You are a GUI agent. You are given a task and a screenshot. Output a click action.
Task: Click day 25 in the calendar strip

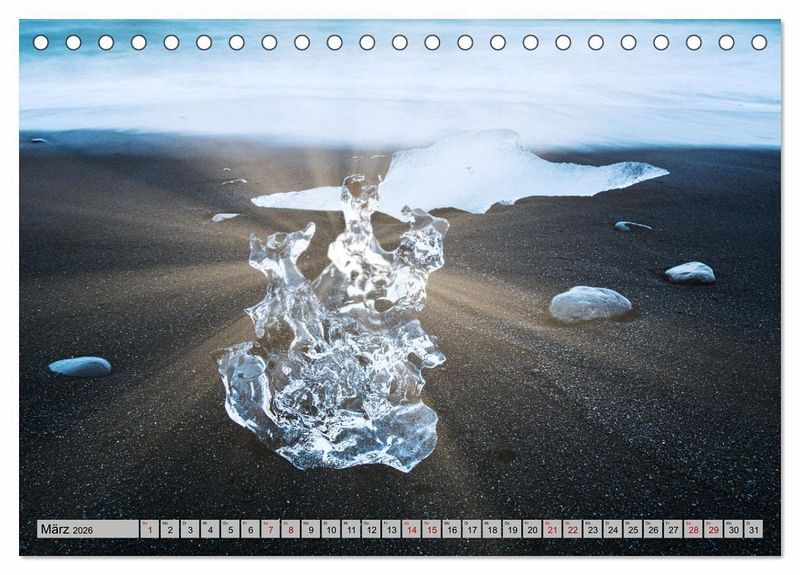click(x=633, y=529)
